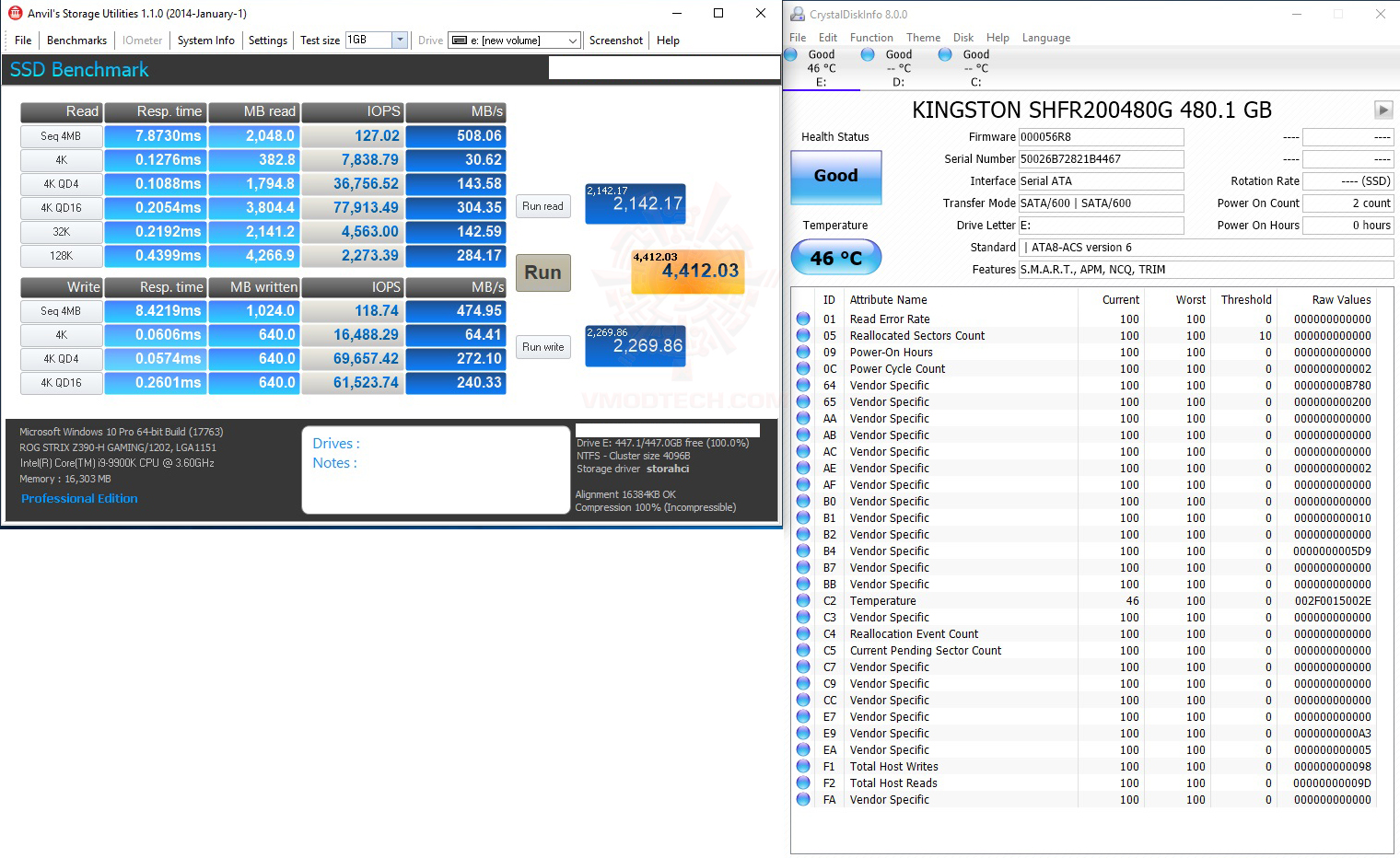Open the Edit menu in CrystalDiskInfo
The image size is (1400, 858).
[x=828, y=38]
